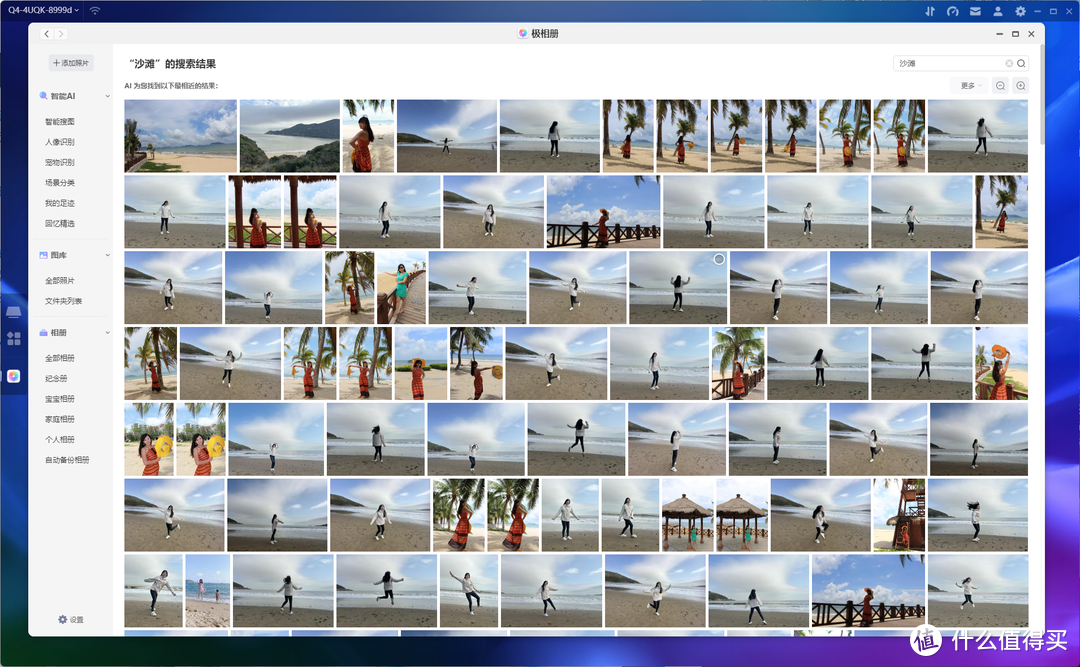The width and height of the screenshot is (1080, 667).
Task: Click the search magnifier icon in search box
Action: click(1021, 63)
